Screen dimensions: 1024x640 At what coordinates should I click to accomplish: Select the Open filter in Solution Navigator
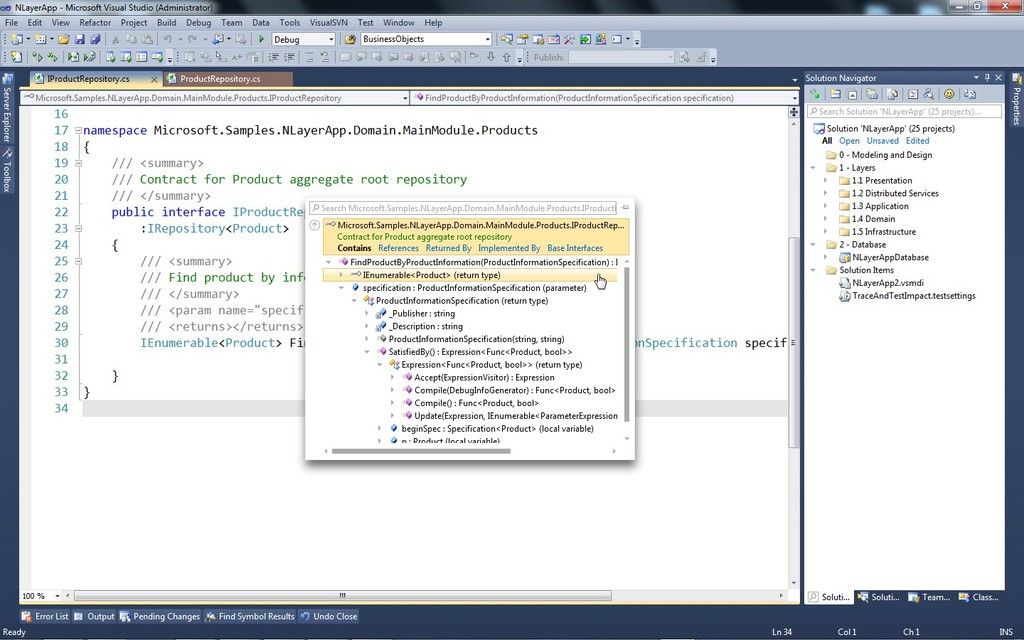click(849, 141)
